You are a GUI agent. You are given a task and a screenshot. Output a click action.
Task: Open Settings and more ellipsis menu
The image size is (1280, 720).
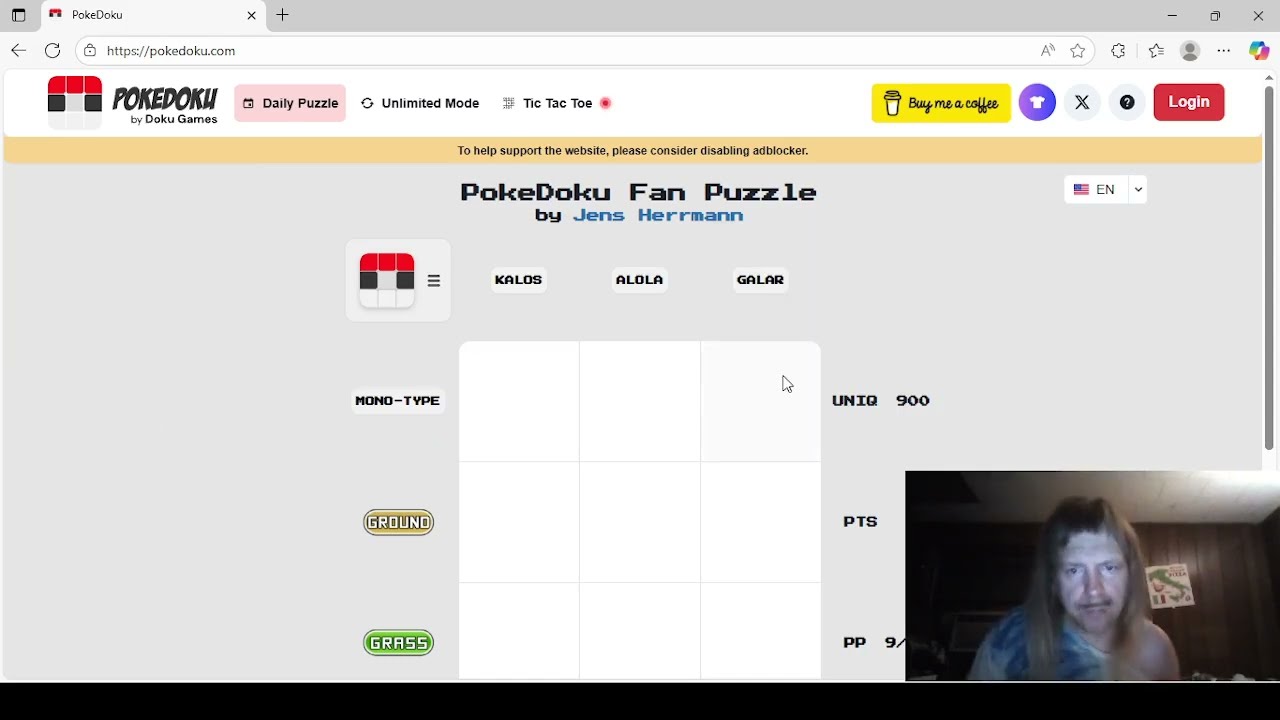tap(1224, 50)
